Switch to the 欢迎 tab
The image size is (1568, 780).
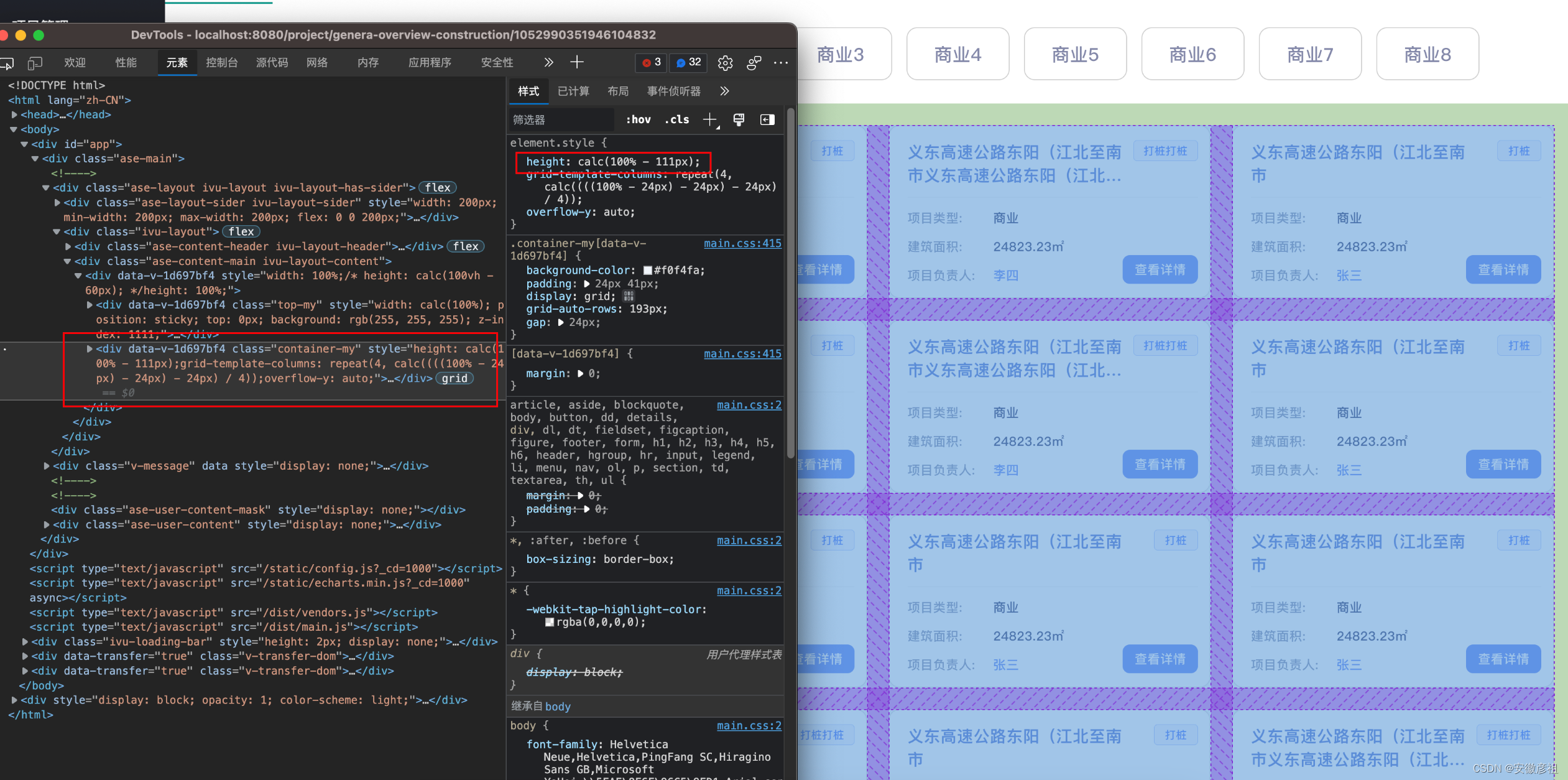(75, 63)
